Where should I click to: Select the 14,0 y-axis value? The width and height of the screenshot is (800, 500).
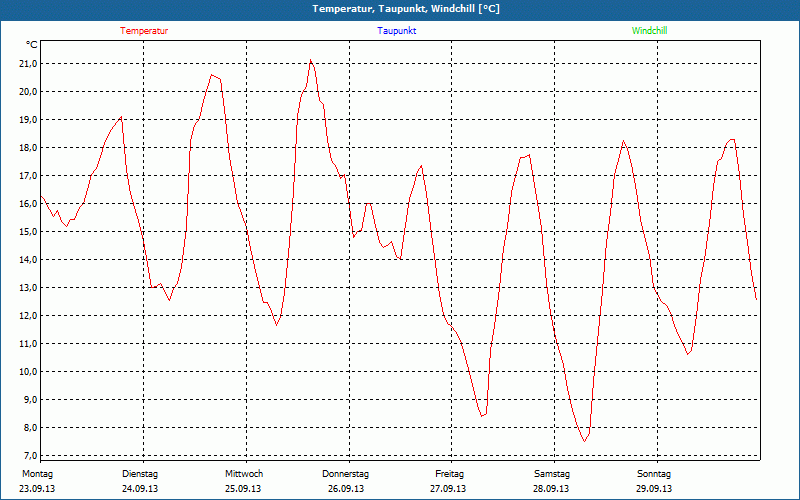(27, 260)
